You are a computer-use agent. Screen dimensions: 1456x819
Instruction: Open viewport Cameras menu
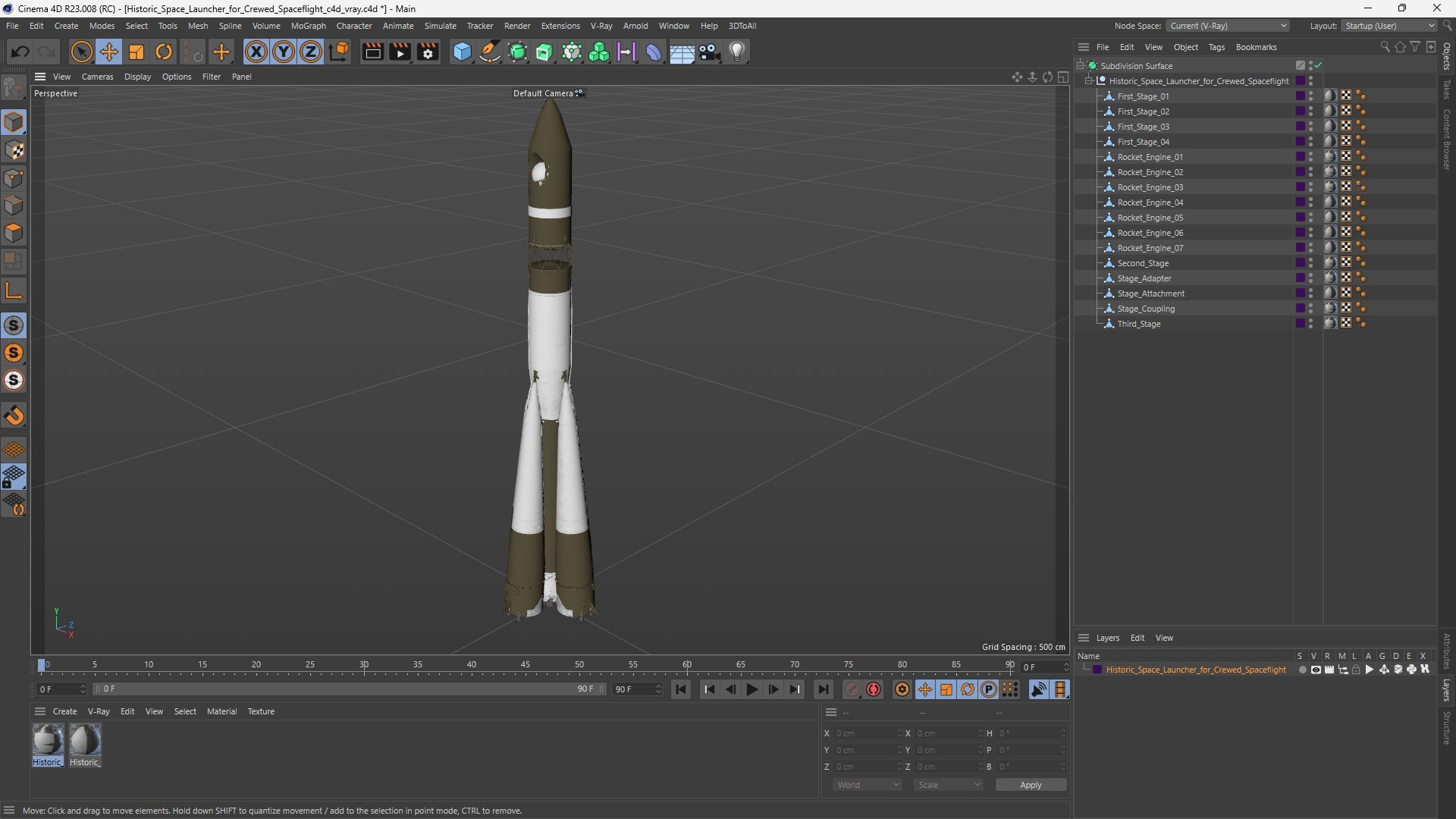coord(97,77)
